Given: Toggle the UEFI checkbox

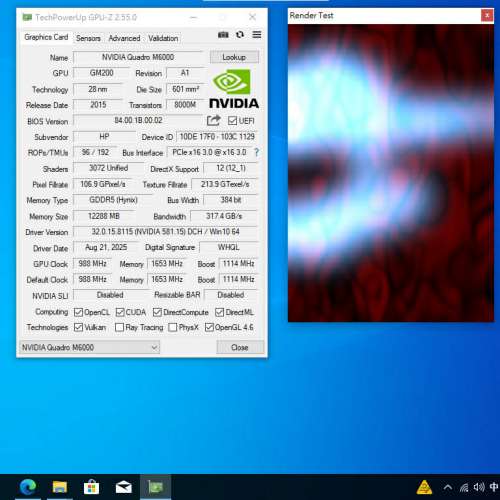Looking at the screenshot, I should 232,121.
